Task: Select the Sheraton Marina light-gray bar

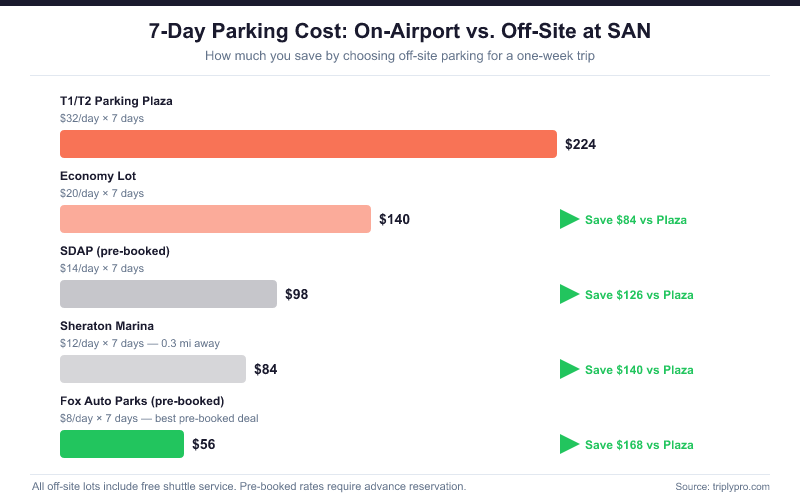Action: pos(152,369)
